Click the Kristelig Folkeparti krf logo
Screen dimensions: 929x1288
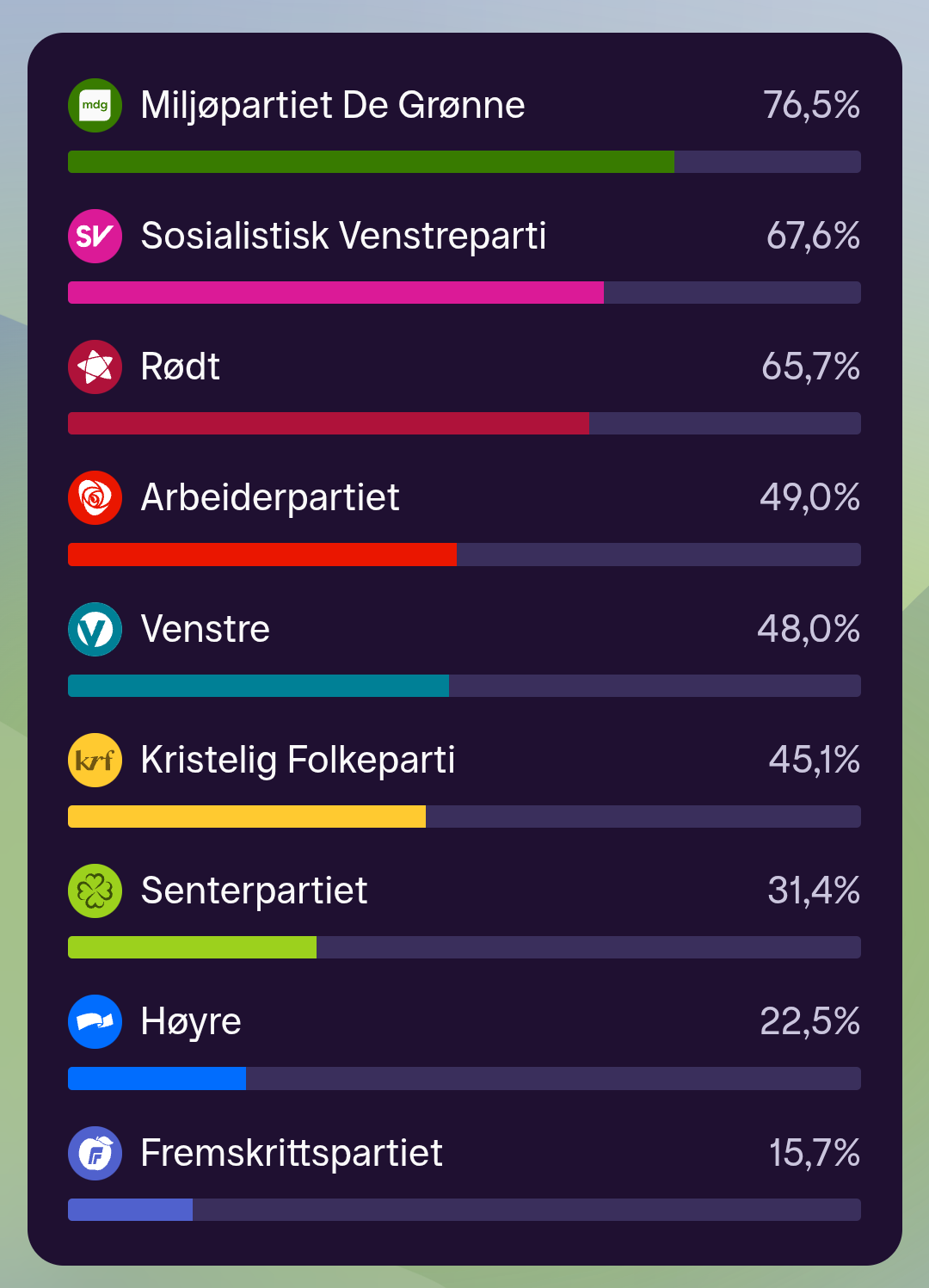point(95,760)
